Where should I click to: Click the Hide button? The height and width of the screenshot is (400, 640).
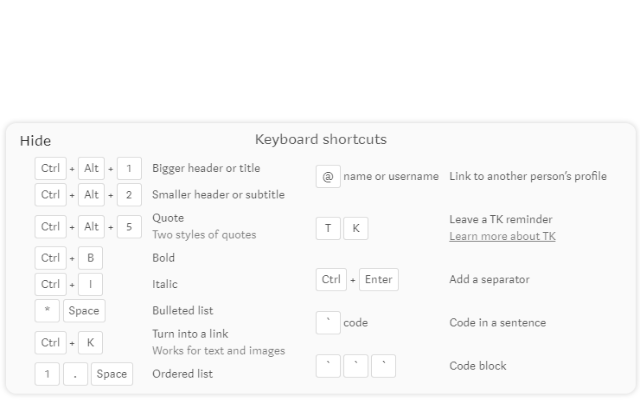[35, 141]
